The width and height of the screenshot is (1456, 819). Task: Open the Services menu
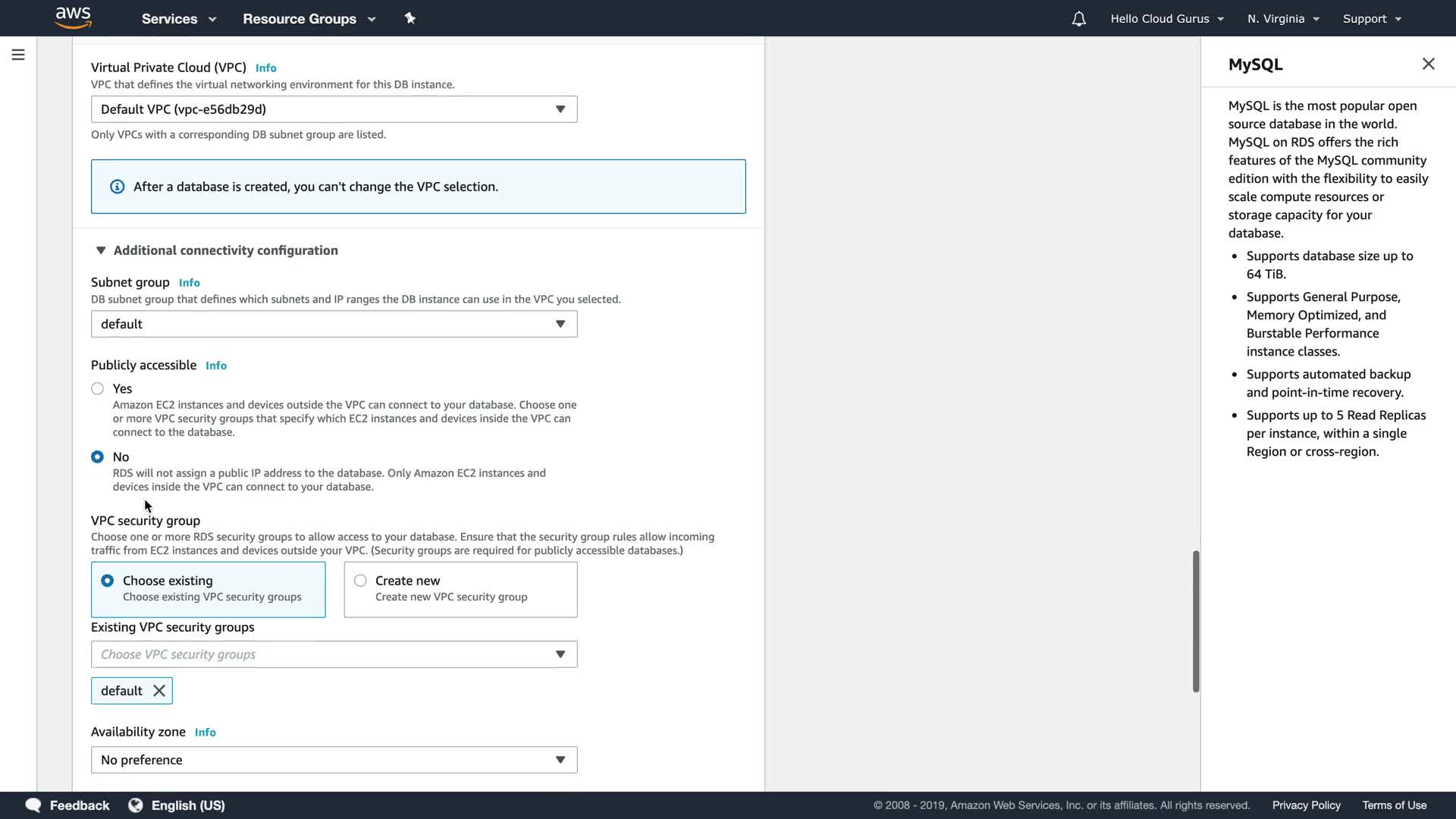[x=179, y=19]
